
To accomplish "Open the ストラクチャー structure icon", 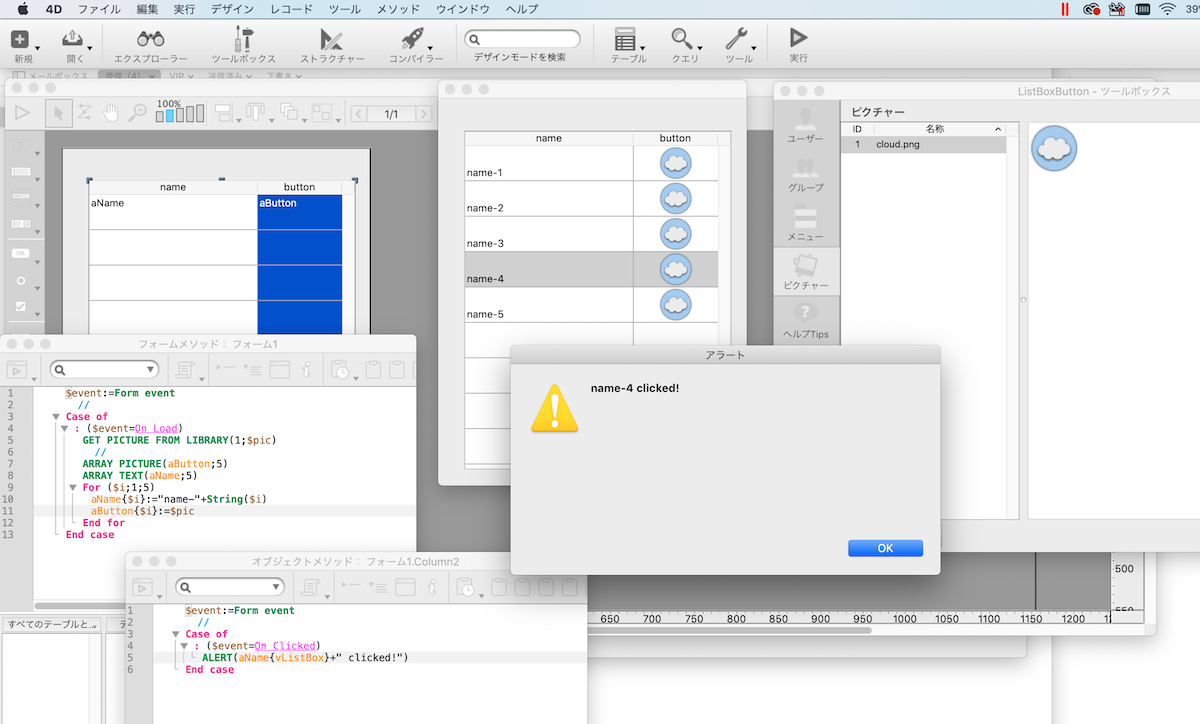I will pos(331,40).
